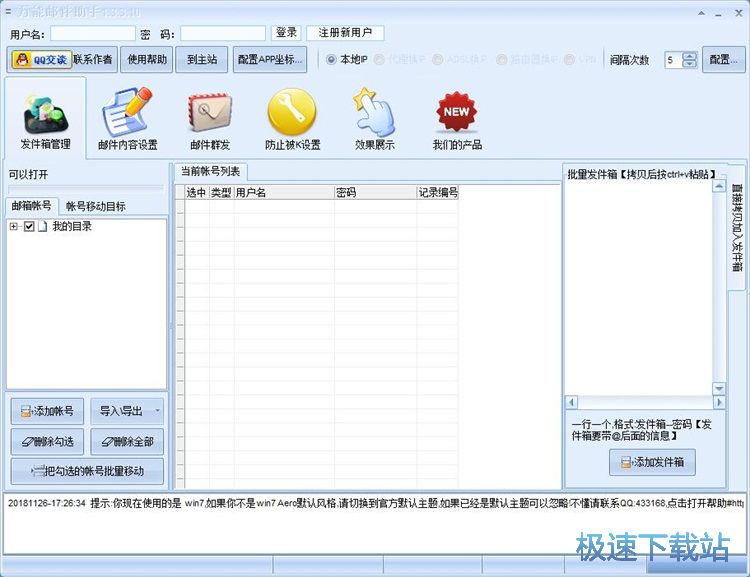This screenshot has height=577, width=750.
Task: Click the 我的目录 tree label
Action: (x=72, y=226)
